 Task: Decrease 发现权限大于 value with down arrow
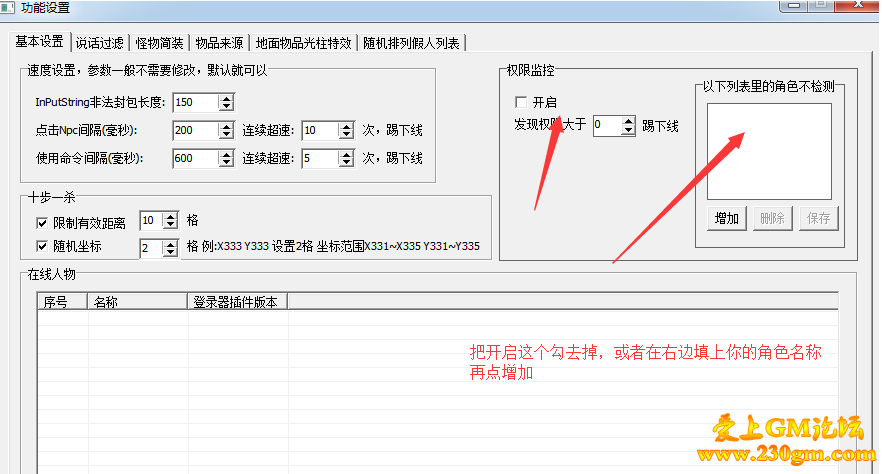click(x=628, y=129)
